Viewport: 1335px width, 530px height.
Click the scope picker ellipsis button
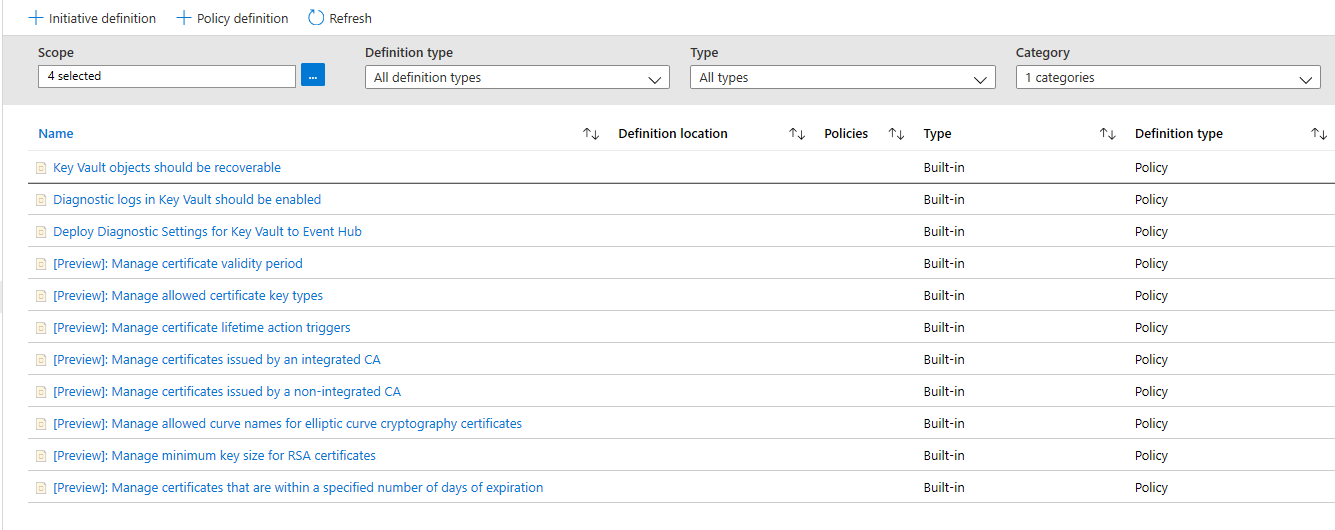coord(313,76)
